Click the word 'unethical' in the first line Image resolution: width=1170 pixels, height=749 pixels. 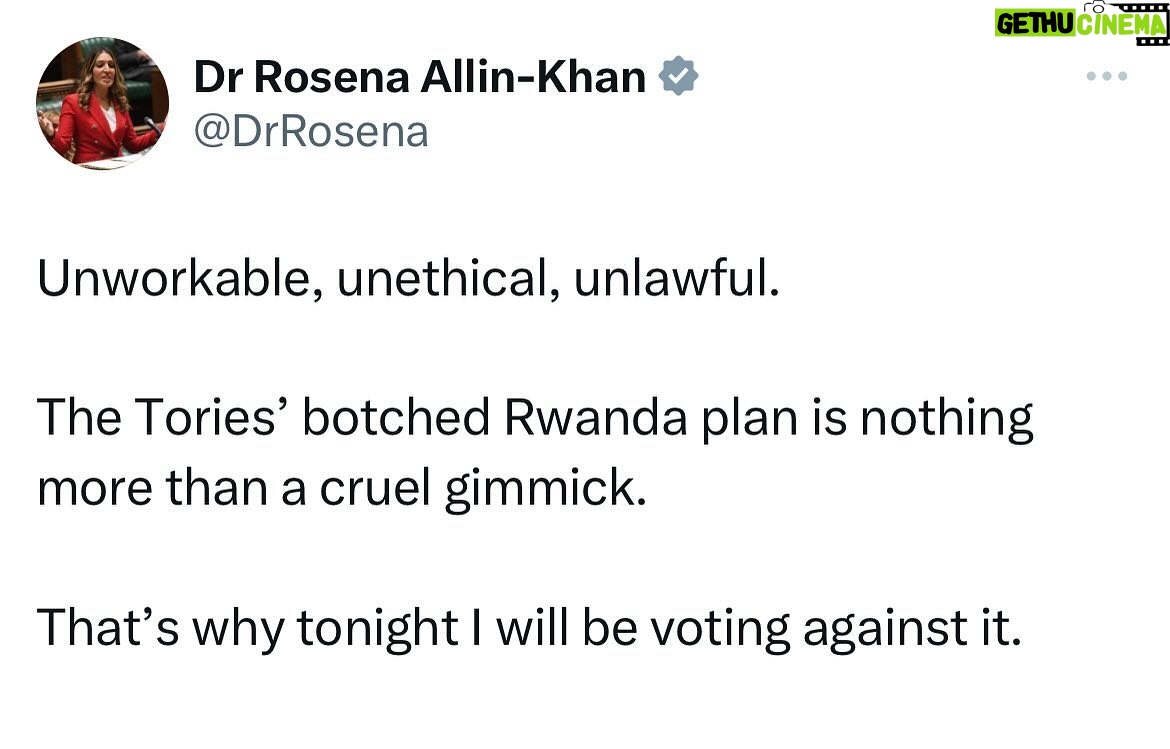[x=443, y=278]
